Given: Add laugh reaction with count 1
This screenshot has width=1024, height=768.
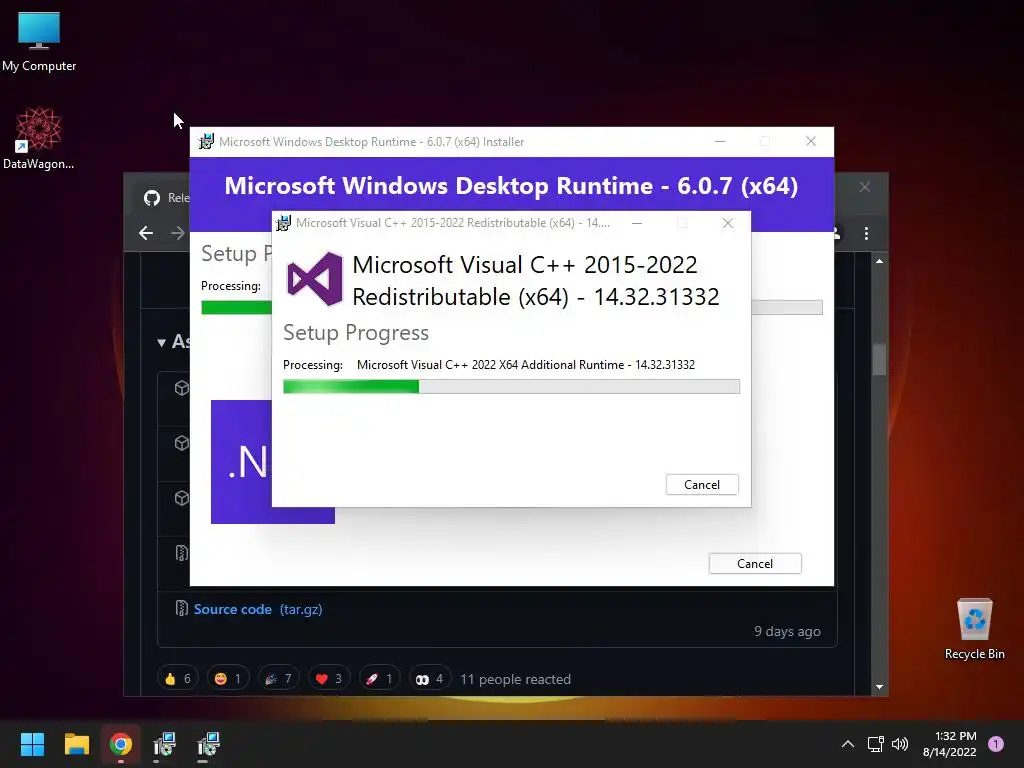Looking at the screenshot, I should click(228, 679).
